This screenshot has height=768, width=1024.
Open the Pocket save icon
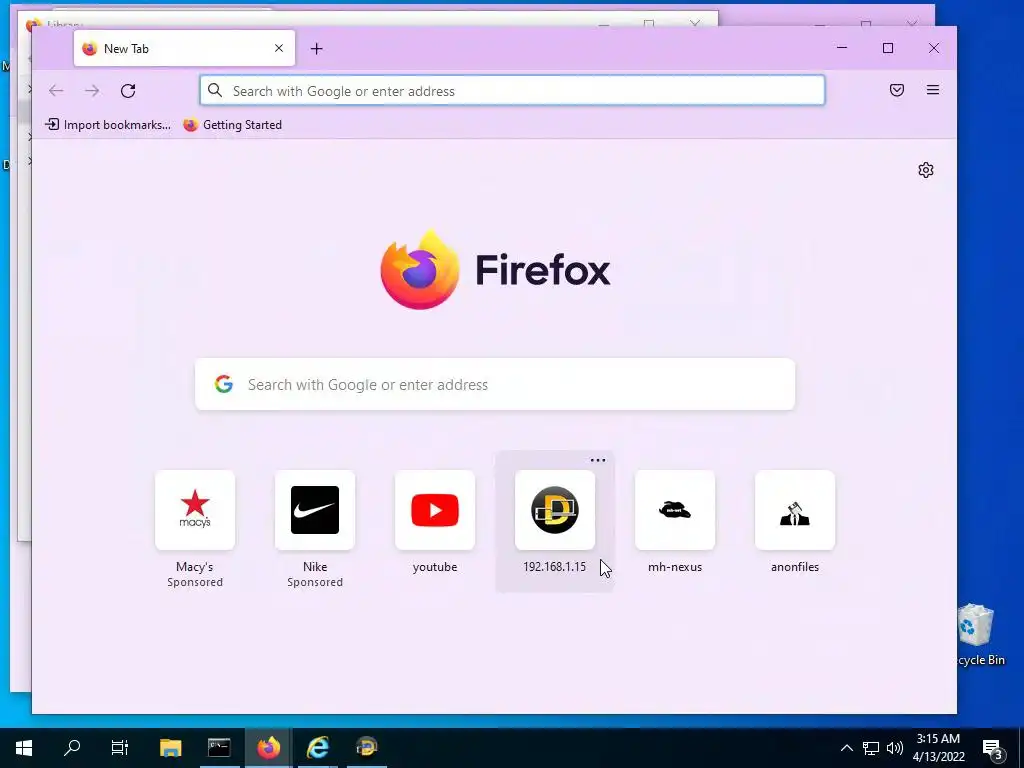897,90
